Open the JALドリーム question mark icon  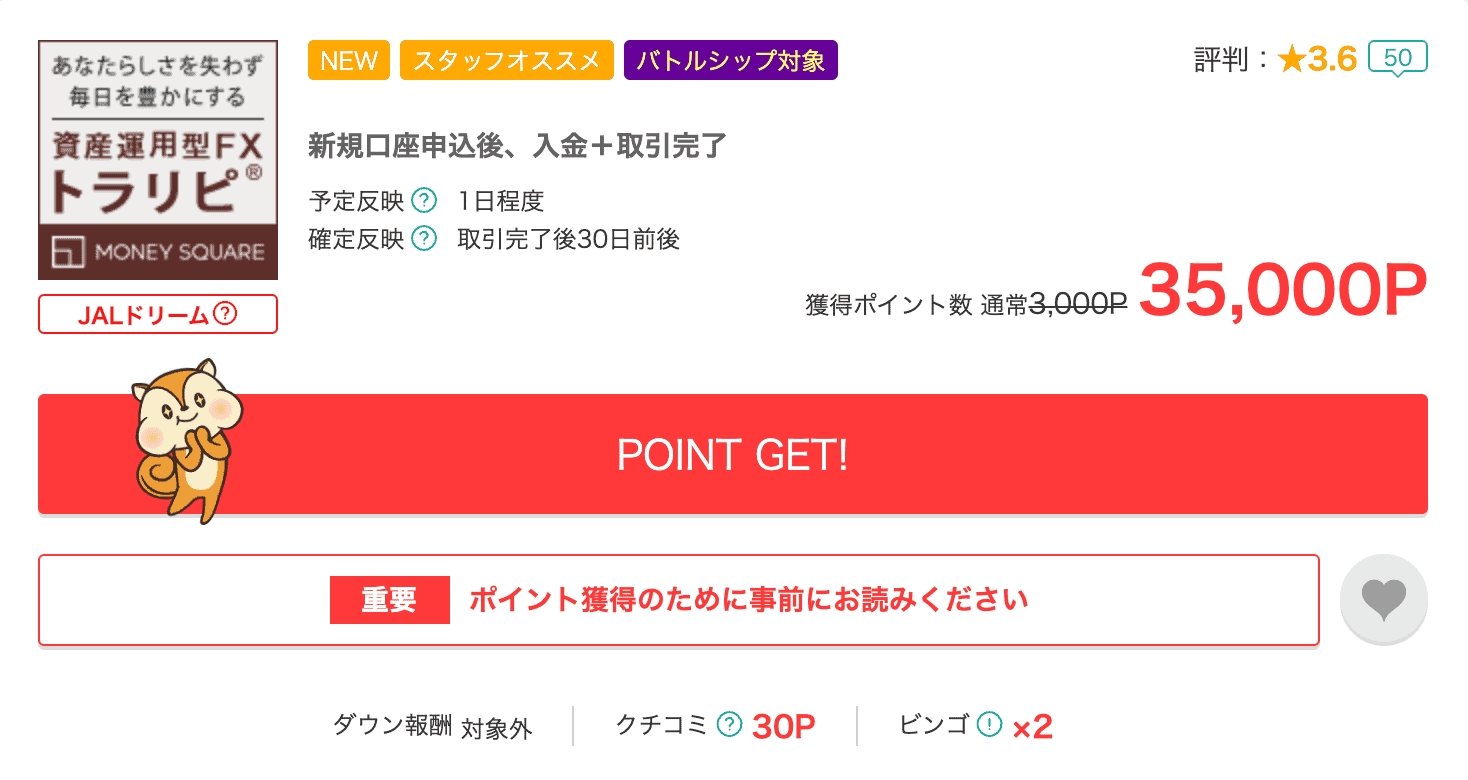tap(226, 314)
